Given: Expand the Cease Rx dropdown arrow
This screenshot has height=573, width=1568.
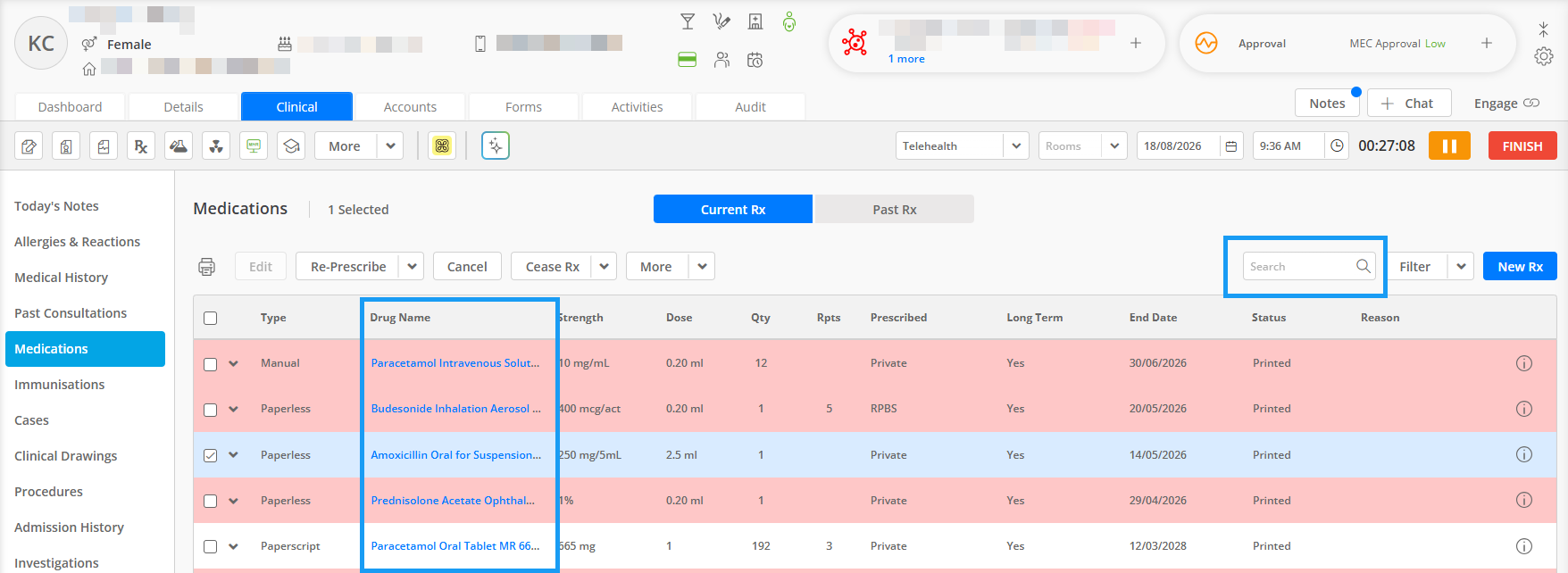Looking at the screenshot, I should pyautogui.click(x=605, y=266).
